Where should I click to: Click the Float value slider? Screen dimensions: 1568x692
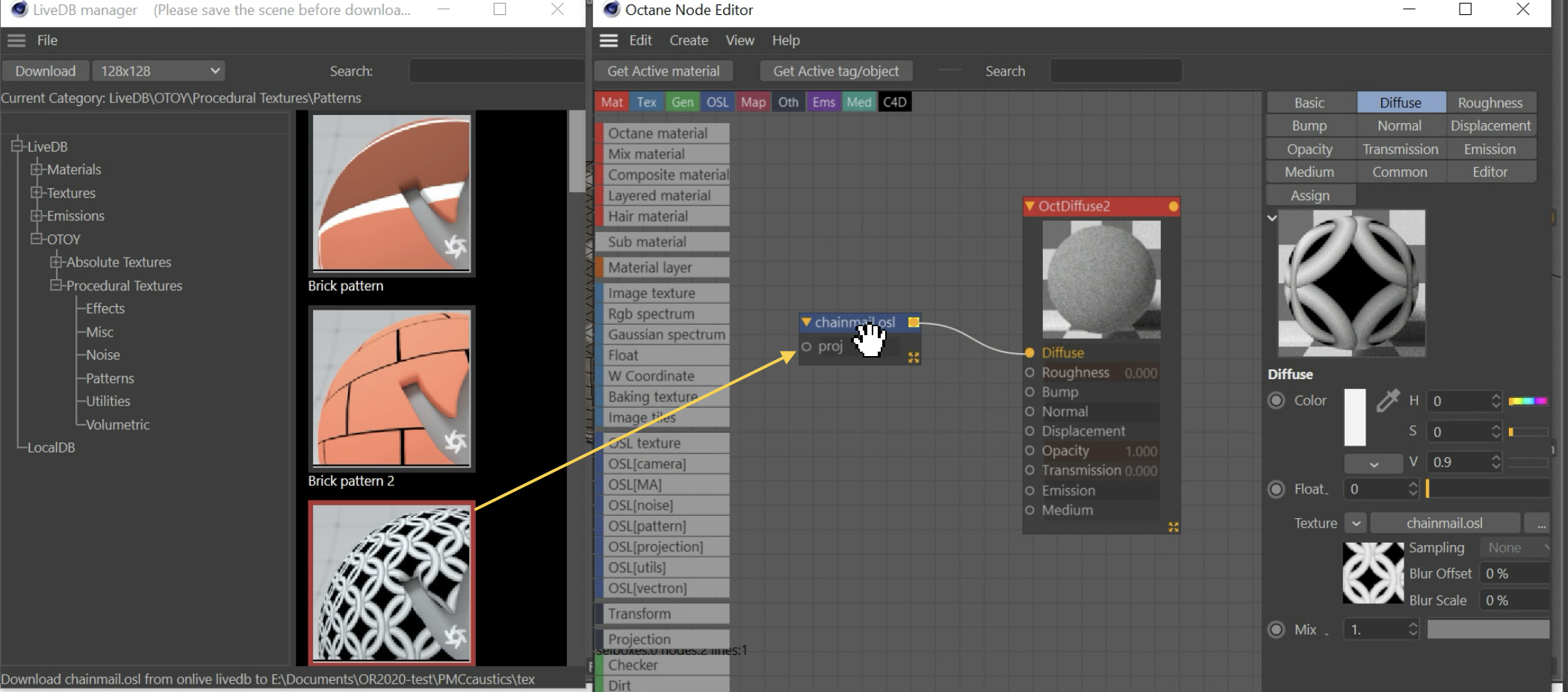pos(1487,489)
